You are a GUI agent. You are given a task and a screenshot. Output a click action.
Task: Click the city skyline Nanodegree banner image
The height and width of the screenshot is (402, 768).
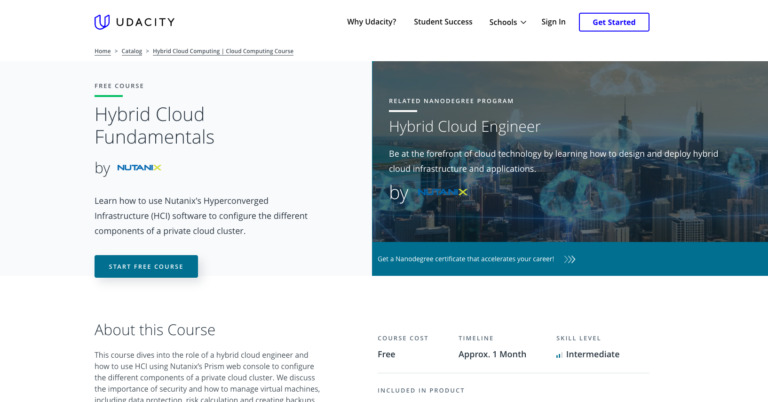pyautogui.click(x=570, y=151)
